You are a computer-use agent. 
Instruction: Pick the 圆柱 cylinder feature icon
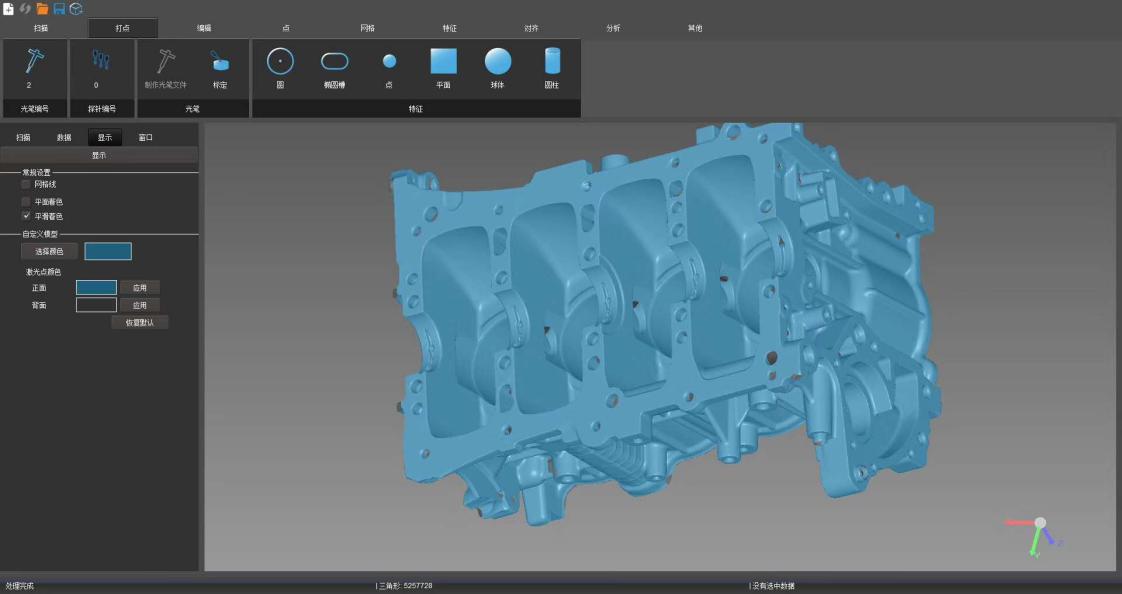tap(552, 62)
